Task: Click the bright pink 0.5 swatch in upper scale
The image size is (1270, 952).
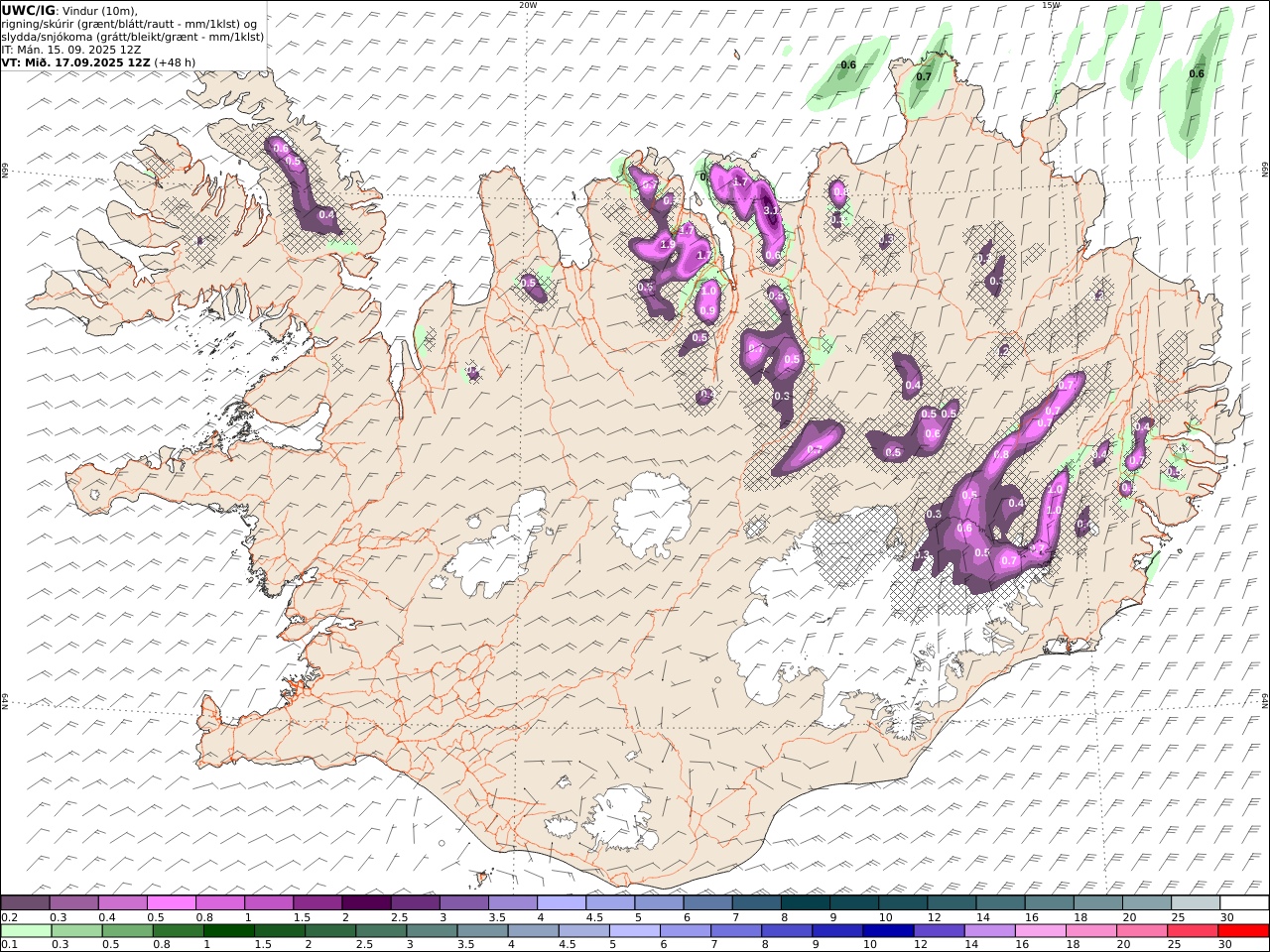Action: (172, 902)
